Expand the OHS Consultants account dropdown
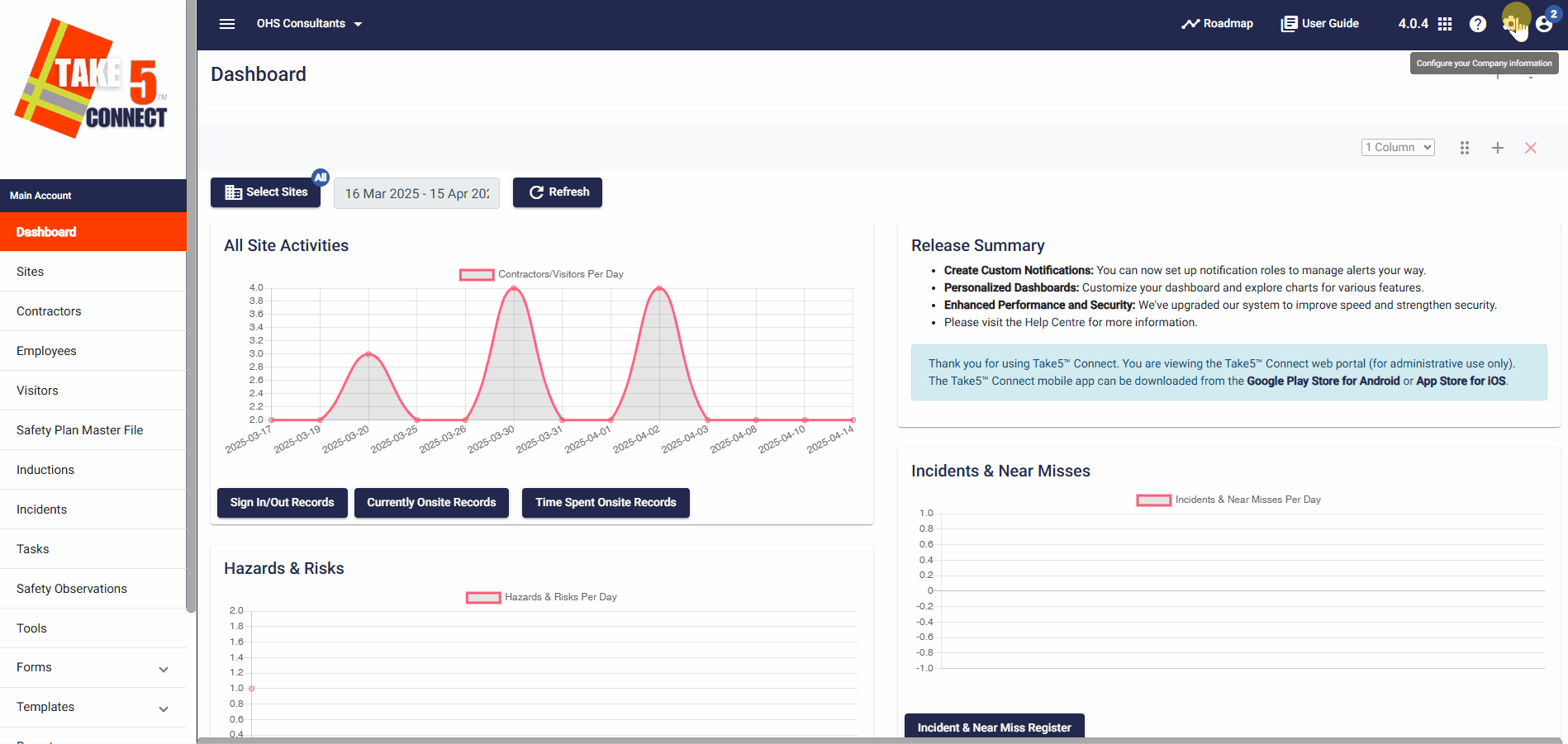The width and height of the screenshot is (1568, 744). pos(309,24)
